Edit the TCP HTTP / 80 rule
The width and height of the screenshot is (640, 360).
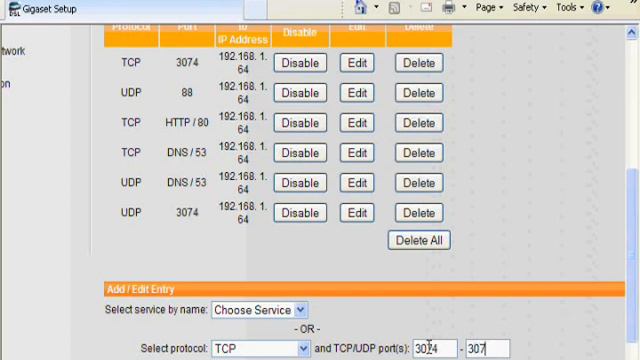[357, 123]
